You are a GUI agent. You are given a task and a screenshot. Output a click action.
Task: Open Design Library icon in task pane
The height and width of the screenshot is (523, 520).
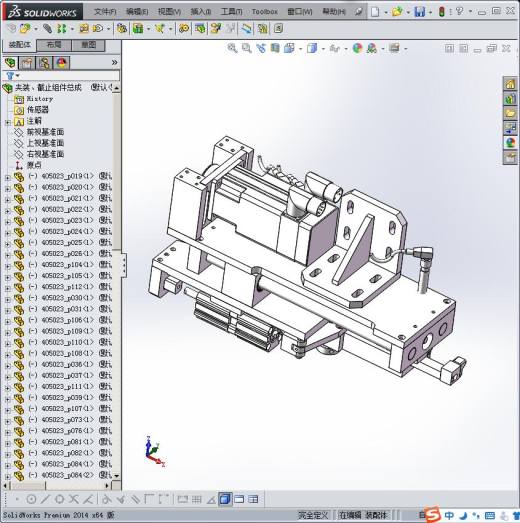510,99
